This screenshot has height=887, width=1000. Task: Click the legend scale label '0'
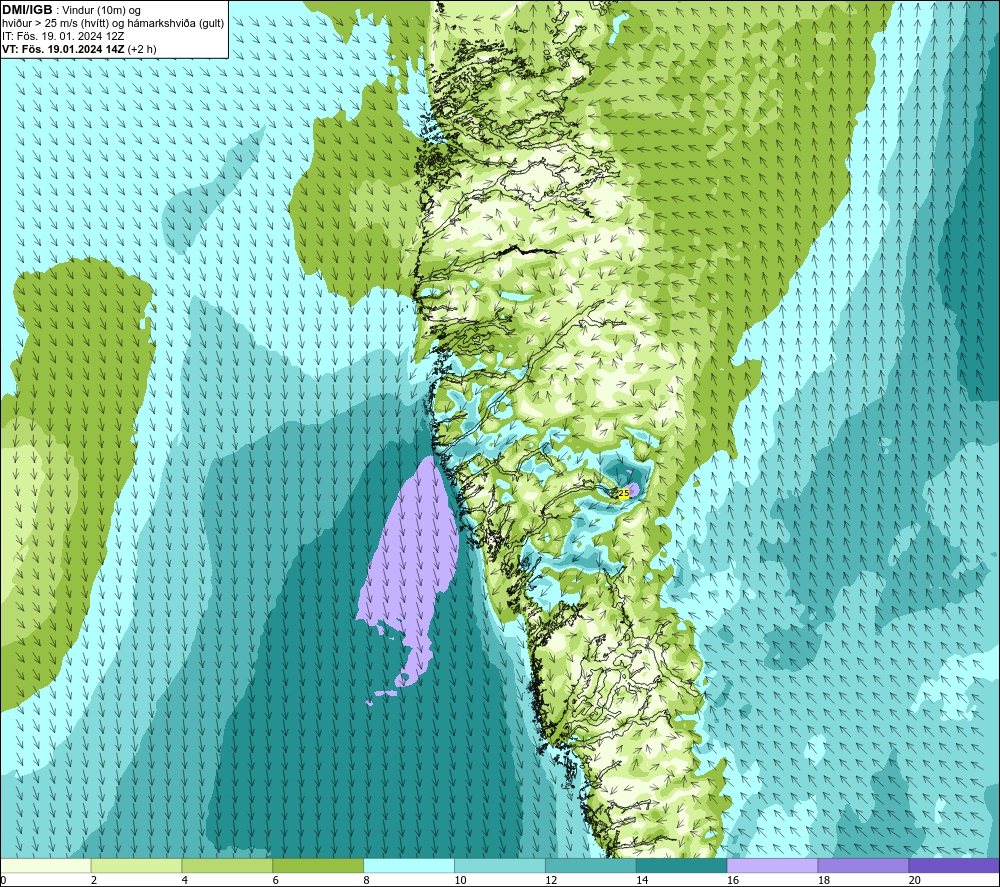tap(3, 880)
